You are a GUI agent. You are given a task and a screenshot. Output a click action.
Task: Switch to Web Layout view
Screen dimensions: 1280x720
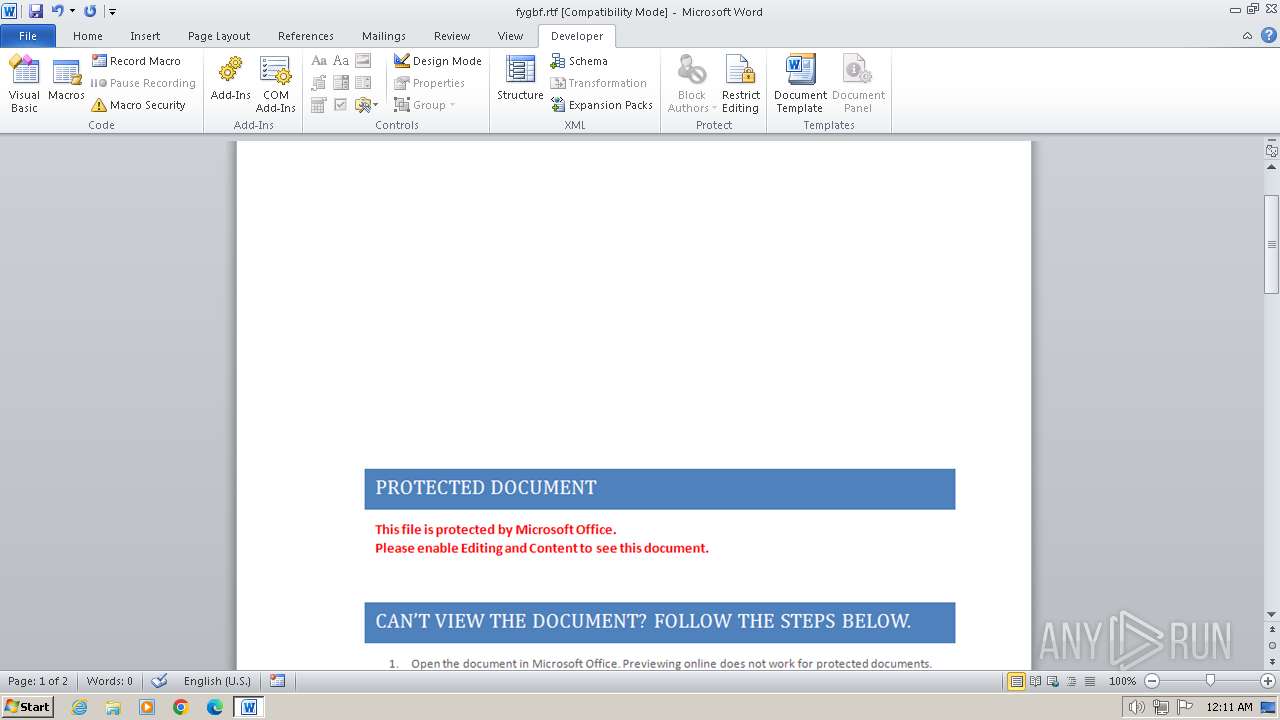pos(1053,681)
